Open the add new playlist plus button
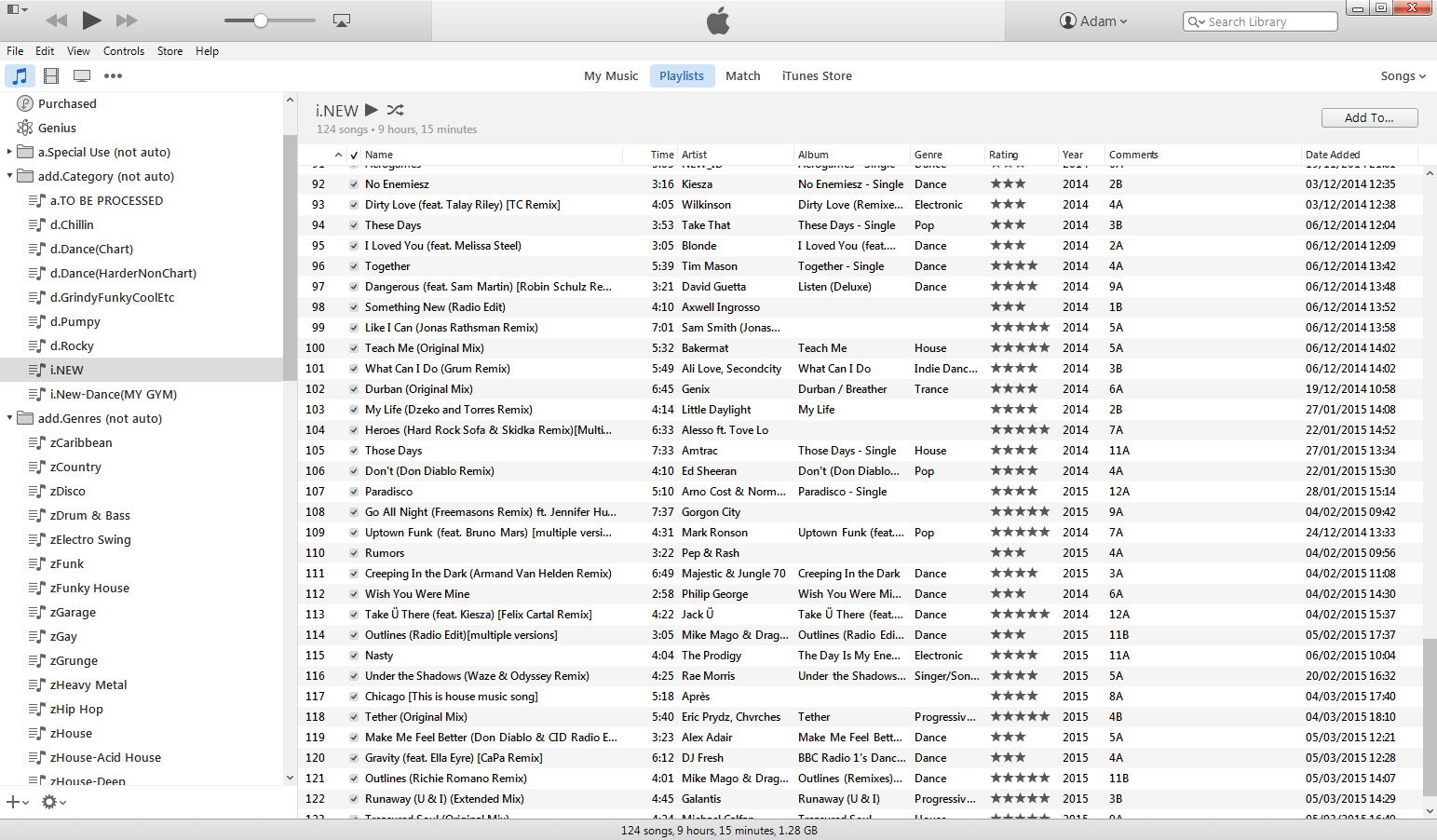 (x=17, y=802)
